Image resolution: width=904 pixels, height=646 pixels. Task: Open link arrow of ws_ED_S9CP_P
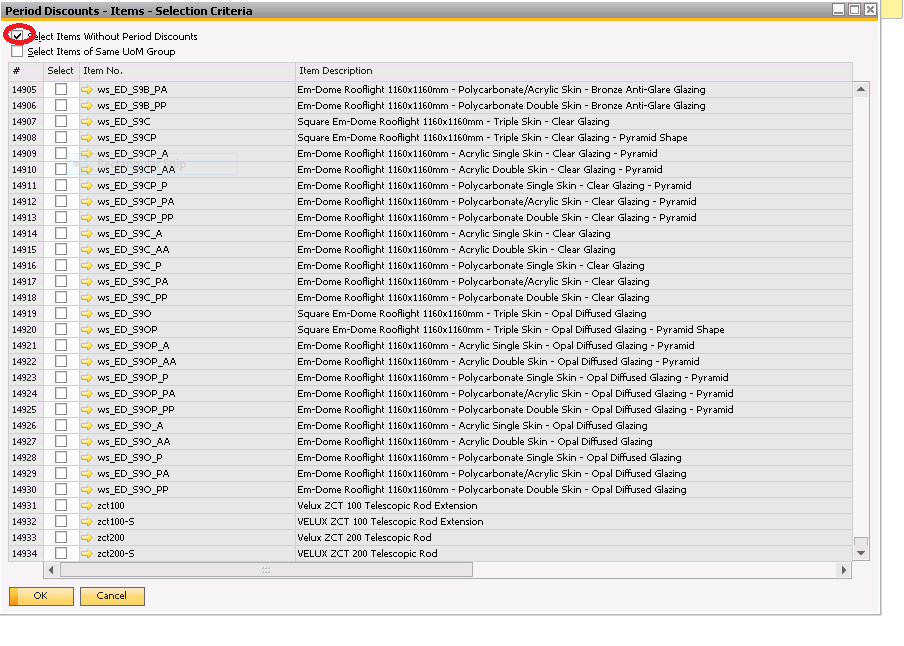point(86,186)
